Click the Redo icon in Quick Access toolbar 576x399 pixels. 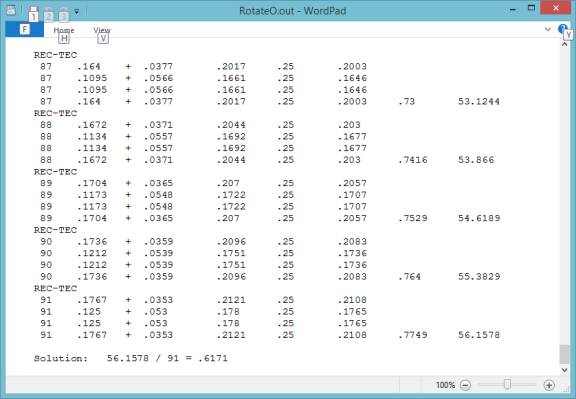(x=64, y=14)
